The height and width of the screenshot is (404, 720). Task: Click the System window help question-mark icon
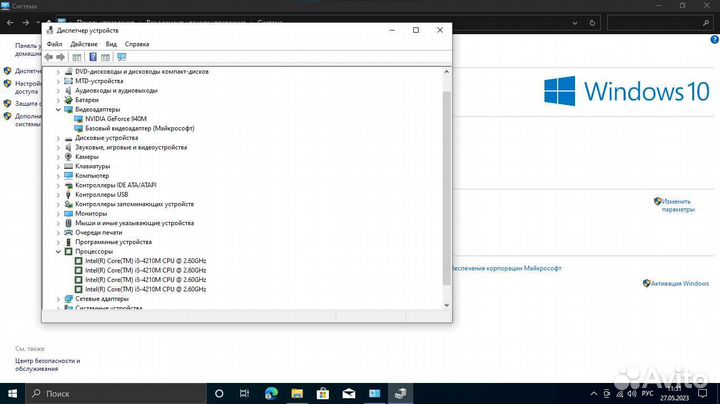714,40
